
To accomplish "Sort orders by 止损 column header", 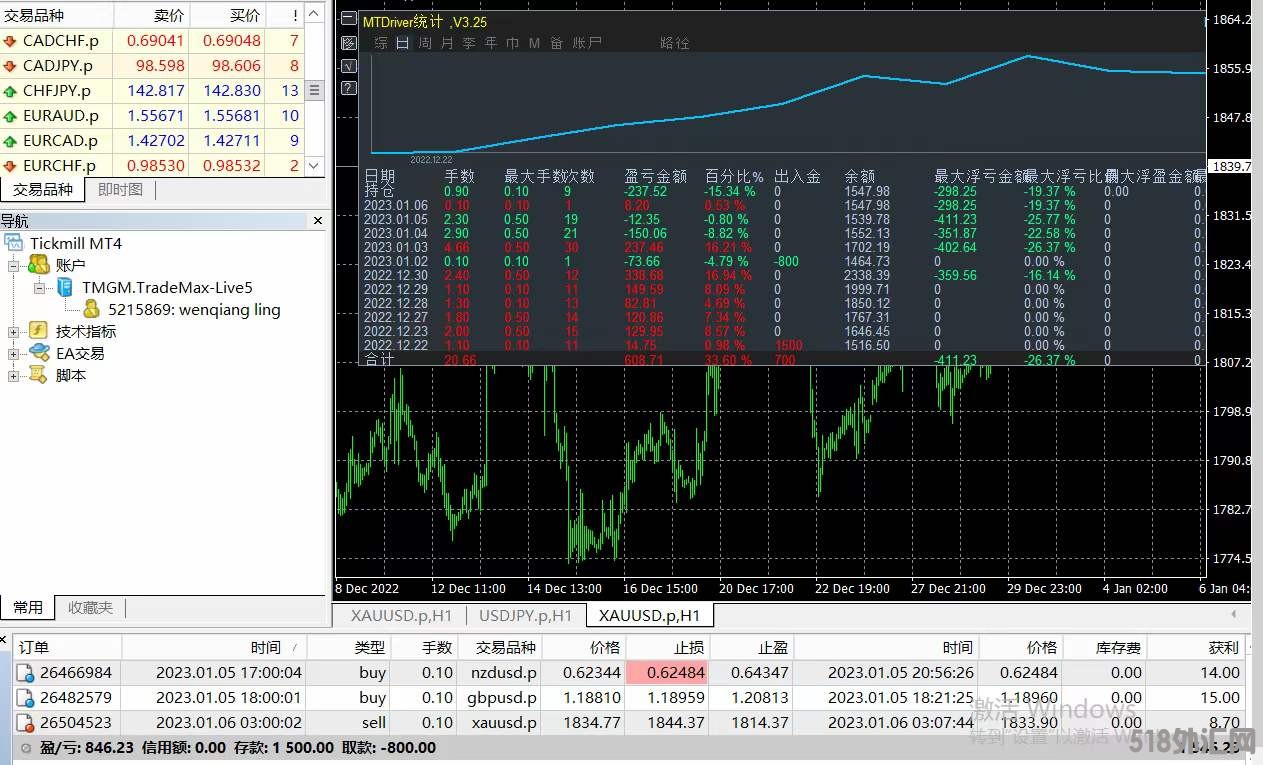I will [x=667, y=647].
